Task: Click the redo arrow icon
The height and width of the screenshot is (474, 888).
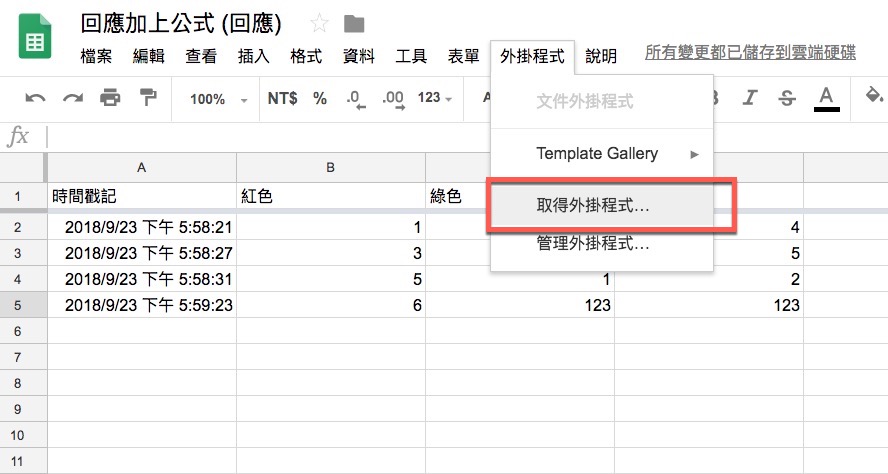Action: pos(73,98)
